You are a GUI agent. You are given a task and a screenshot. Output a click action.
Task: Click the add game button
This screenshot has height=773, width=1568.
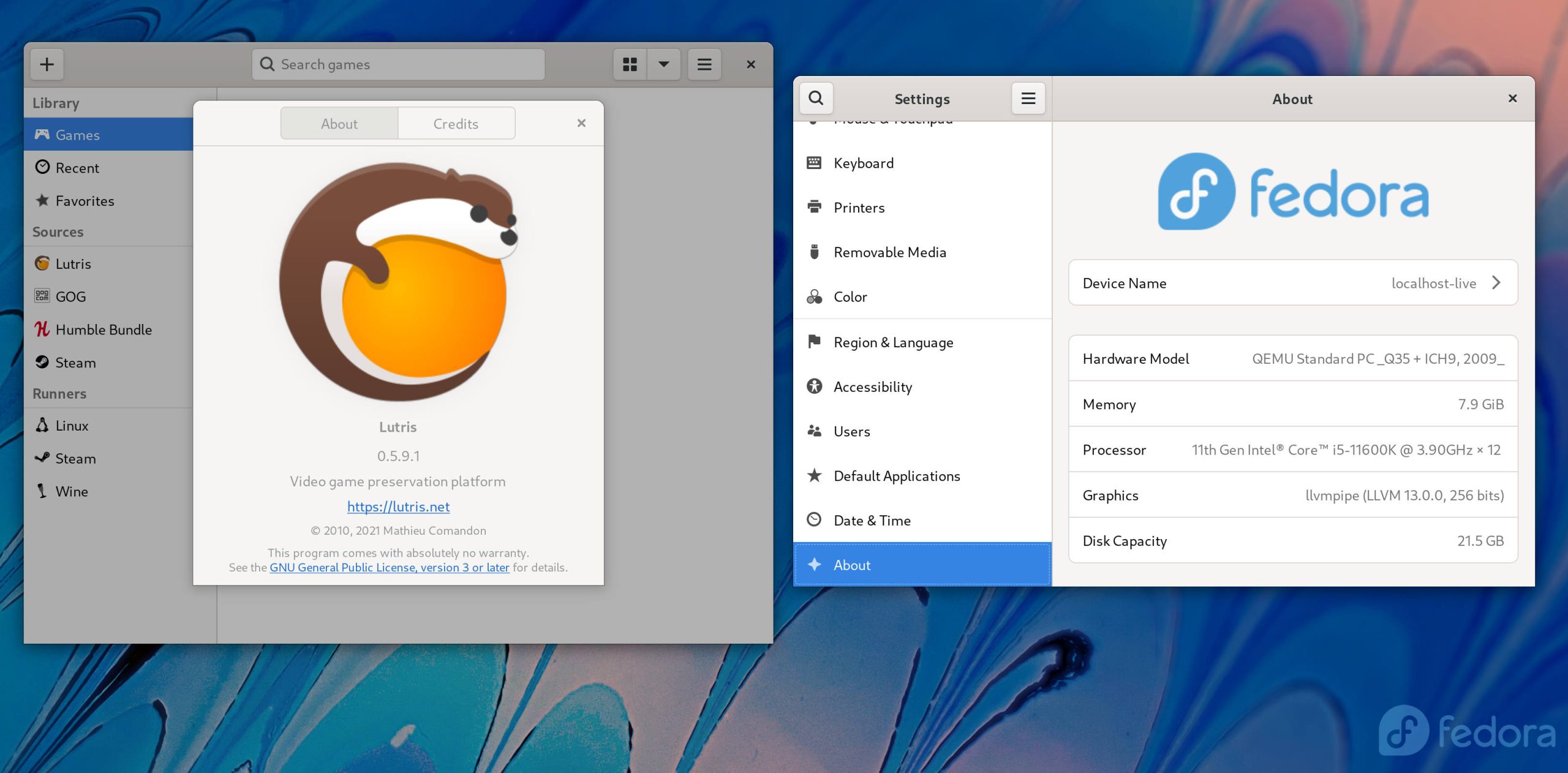[46, 63]
